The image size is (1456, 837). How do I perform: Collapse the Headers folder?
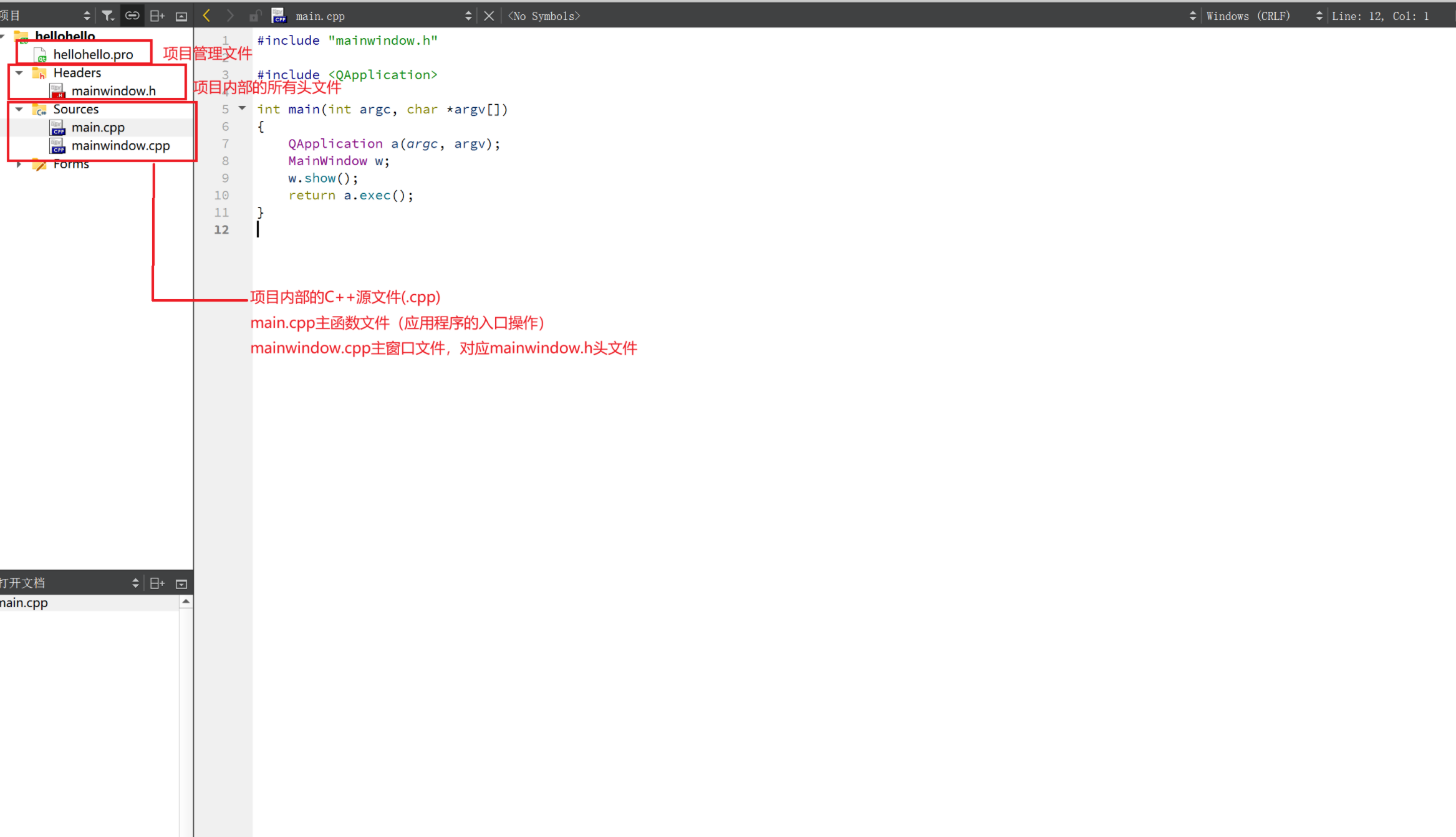tap(19, 73)
